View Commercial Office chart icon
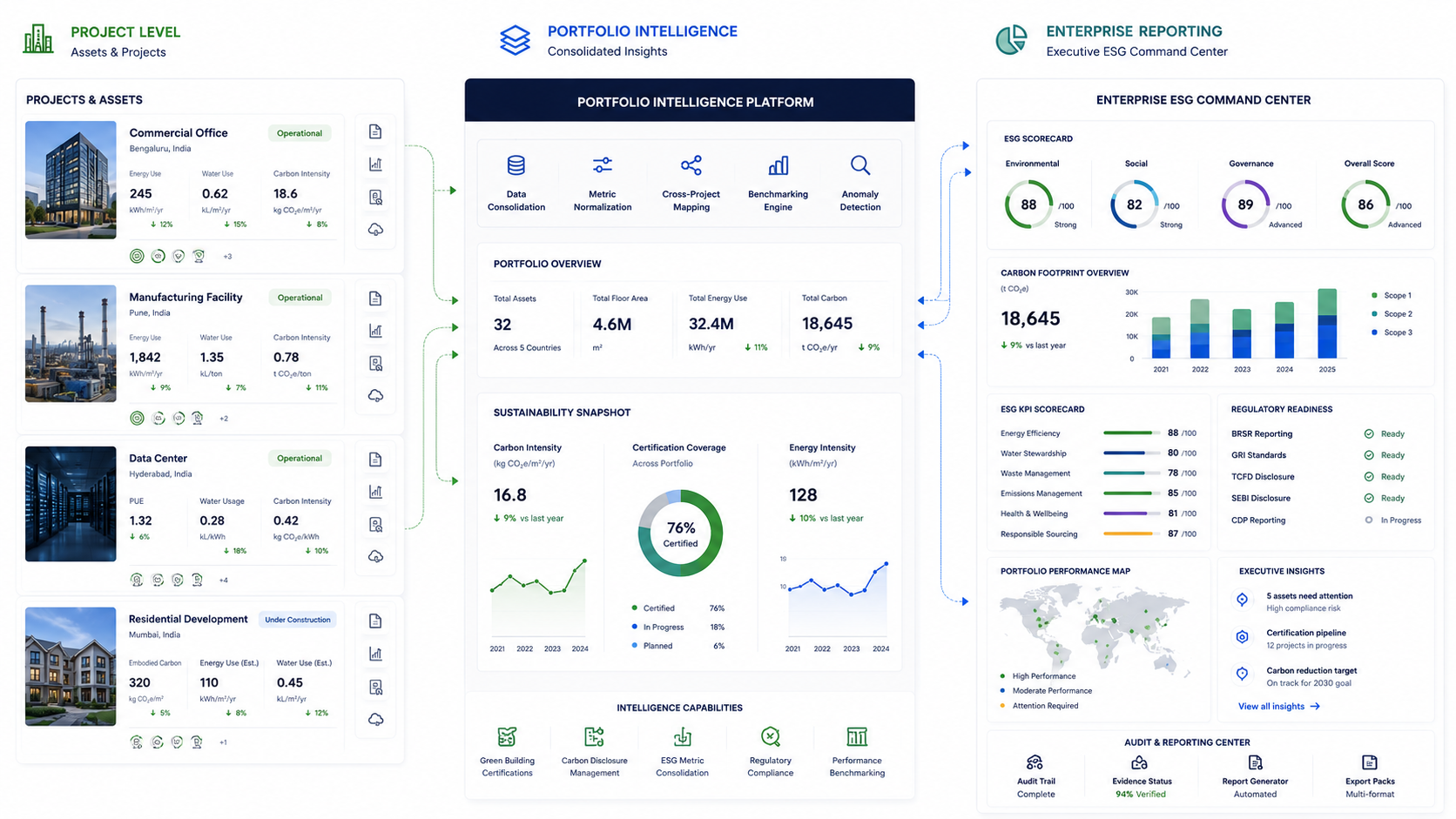1456x819 pixels. tap(375, 164)
